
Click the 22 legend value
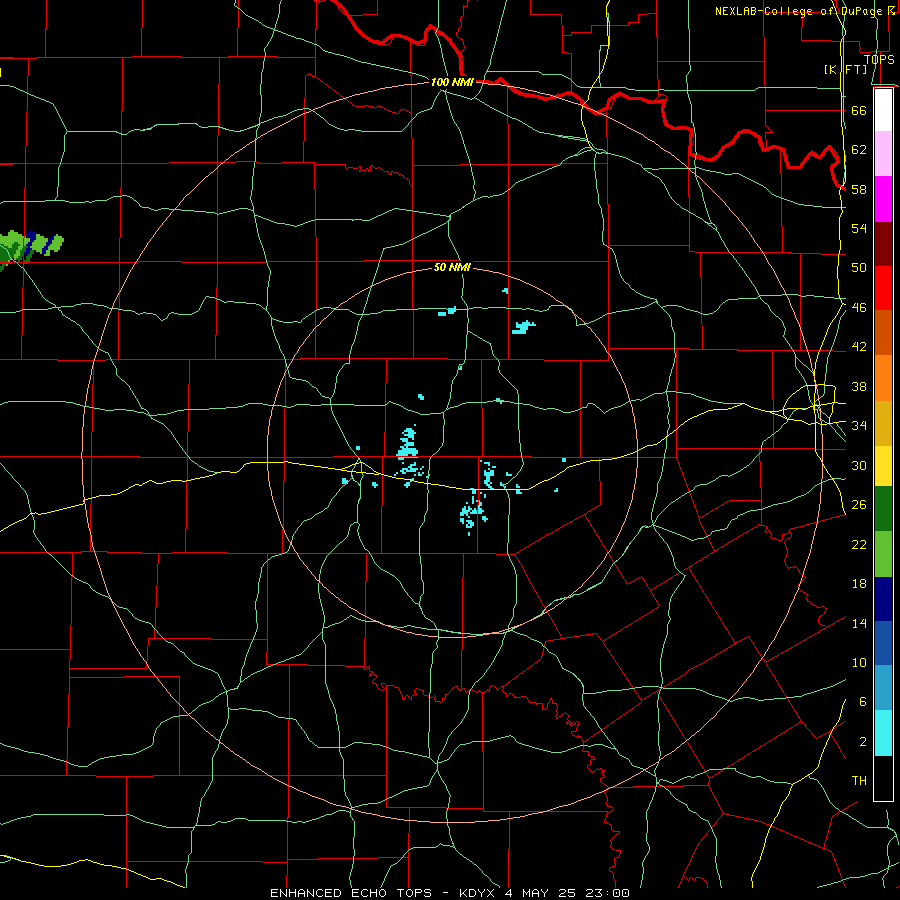click(x=859, y=545)
